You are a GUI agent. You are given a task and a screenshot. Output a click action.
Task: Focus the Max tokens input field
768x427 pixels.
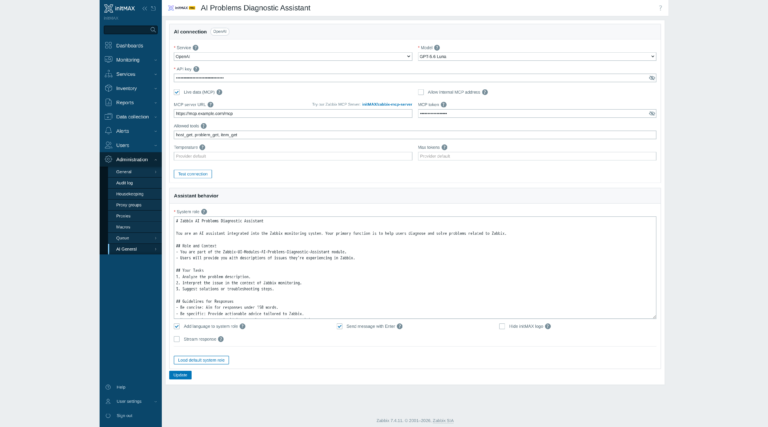537,156
